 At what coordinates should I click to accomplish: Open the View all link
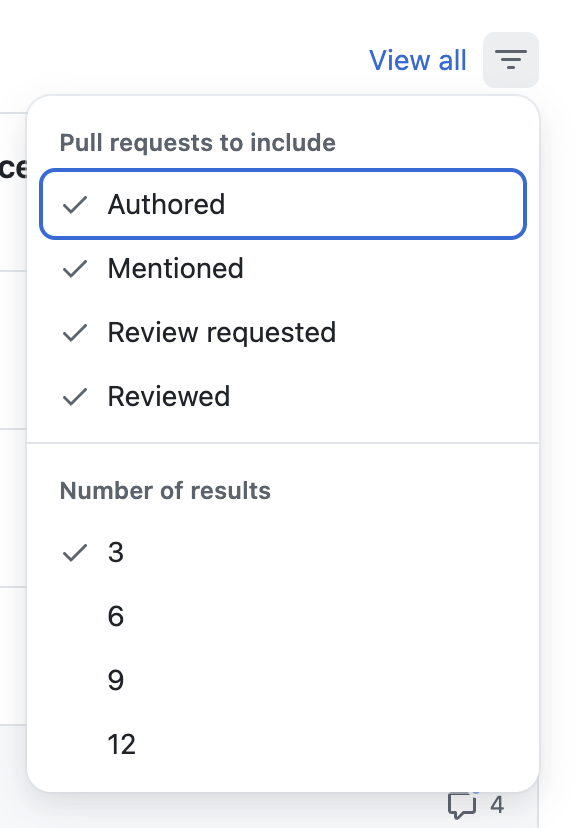(418, 60)
